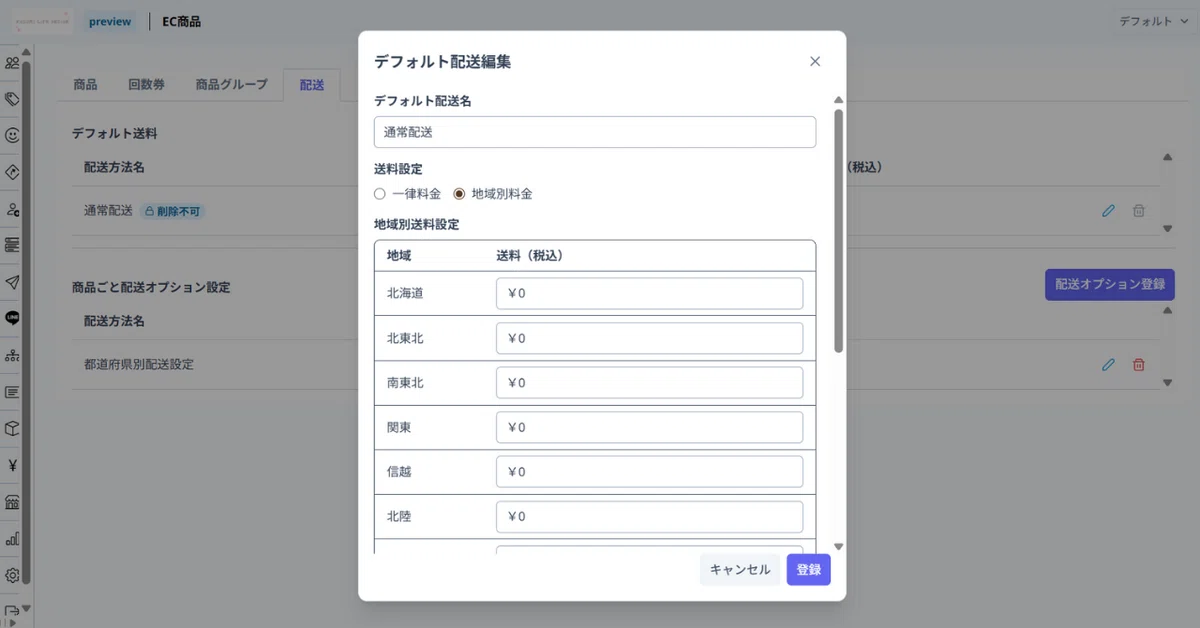Click the キャンセル button
This screenshot has width=1200, height=628.
[740, 570]
